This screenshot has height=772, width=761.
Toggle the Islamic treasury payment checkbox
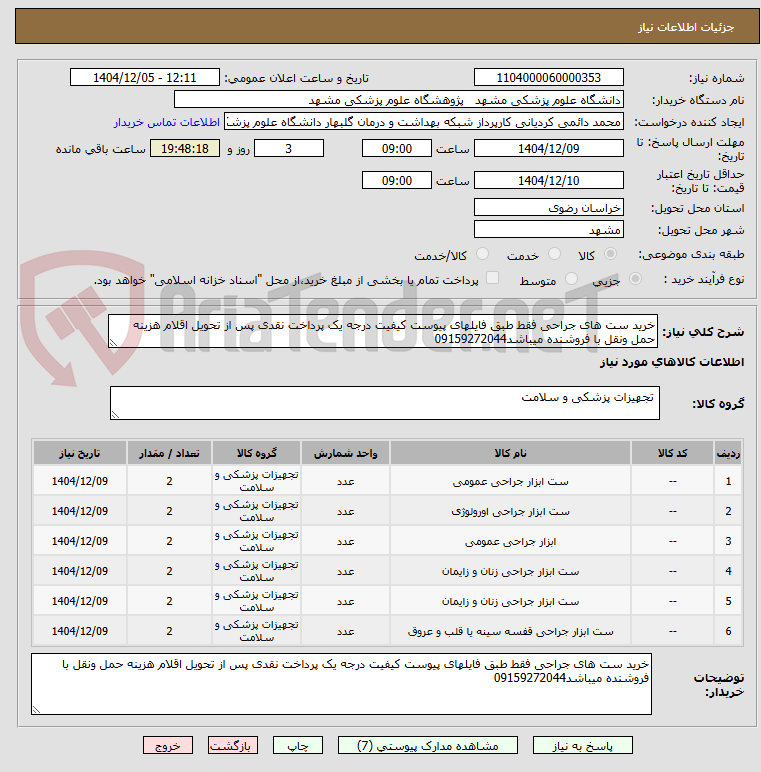point(492,278)
